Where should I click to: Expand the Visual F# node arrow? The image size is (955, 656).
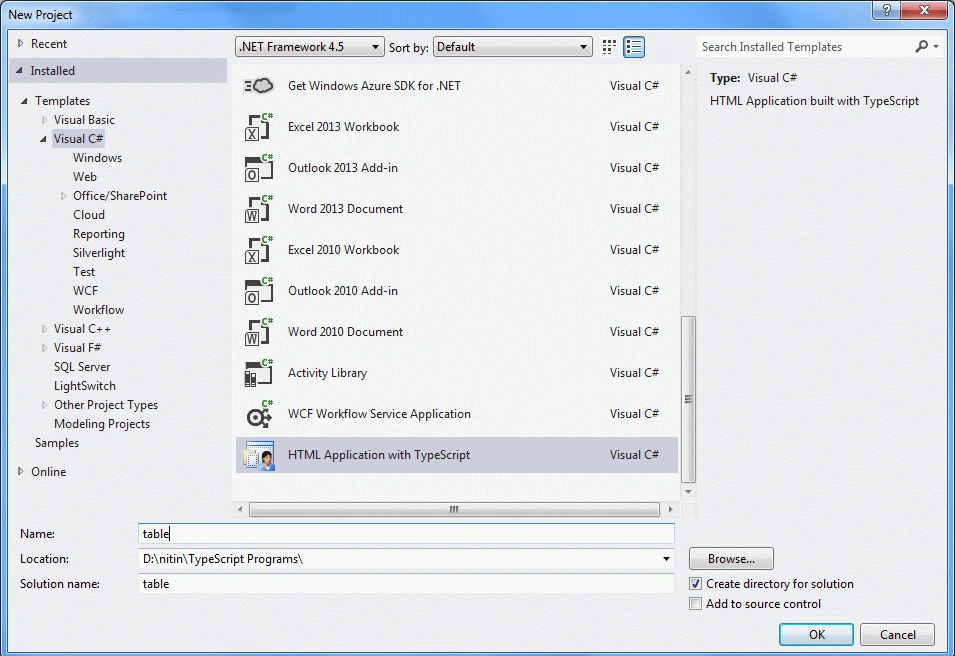pos(44,348)
